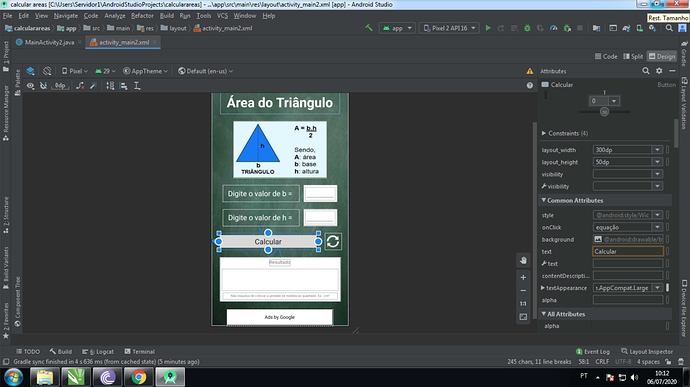Image resolution: width=690 pixels, height=387 pixels.
Task: Switch to MainActivity2.java tab
Action: click(49, 42)
